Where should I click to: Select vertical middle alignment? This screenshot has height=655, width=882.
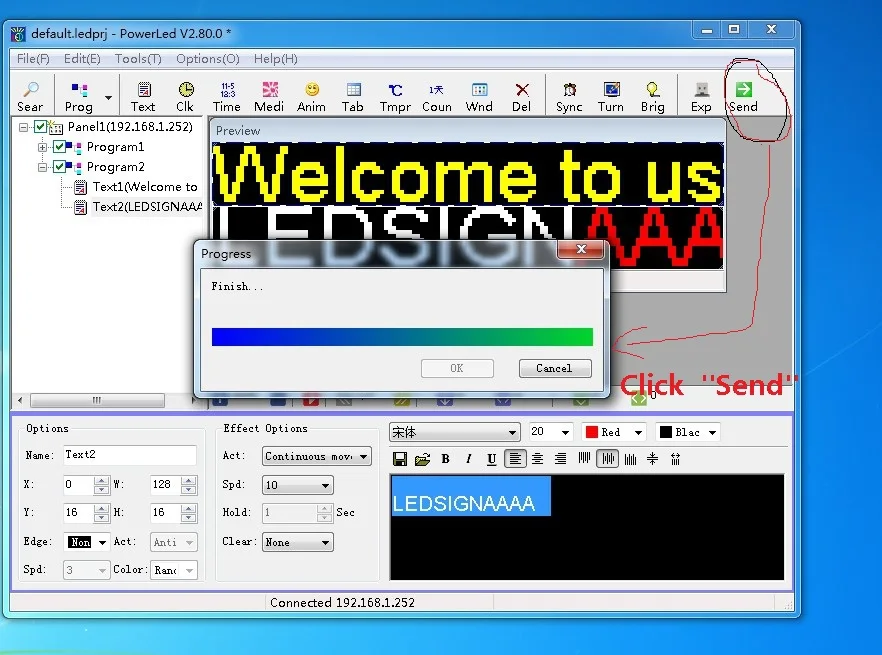tap(608, 459)
